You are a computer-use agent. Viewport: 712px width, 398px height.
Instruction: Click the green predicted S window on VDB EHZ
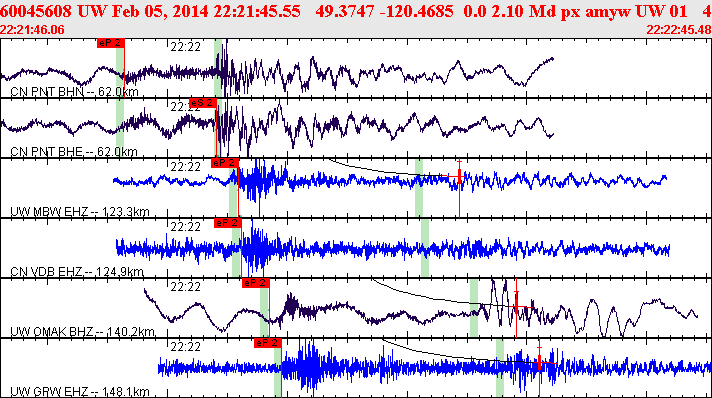coord(425,248)
